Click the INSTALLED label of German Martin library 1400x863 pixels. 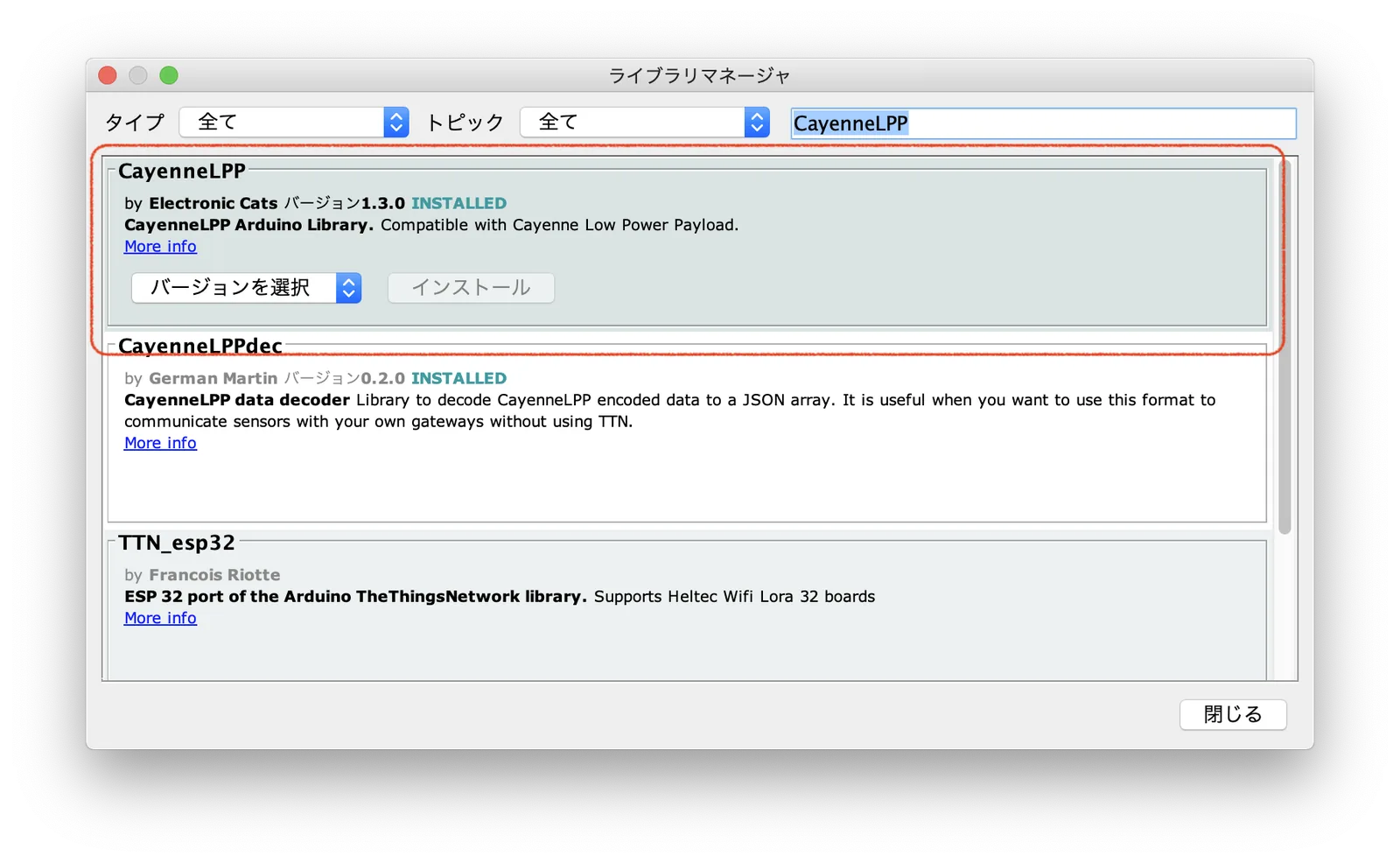tap(458, 378)
